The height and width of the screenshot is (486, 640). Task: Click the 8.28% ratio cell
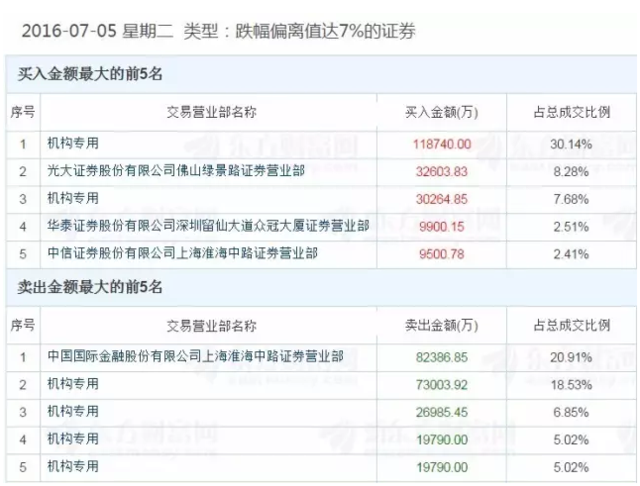tap(571, 171)
